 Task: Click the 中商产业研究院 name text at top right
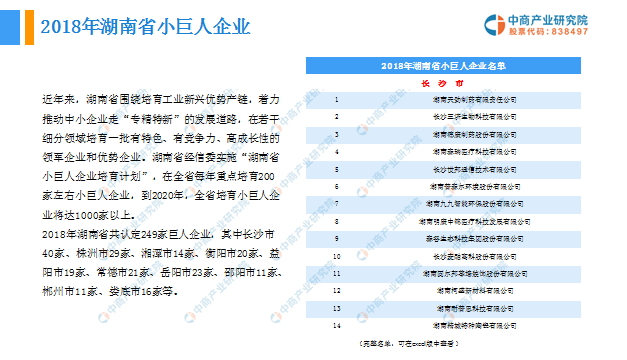(548, 20)
